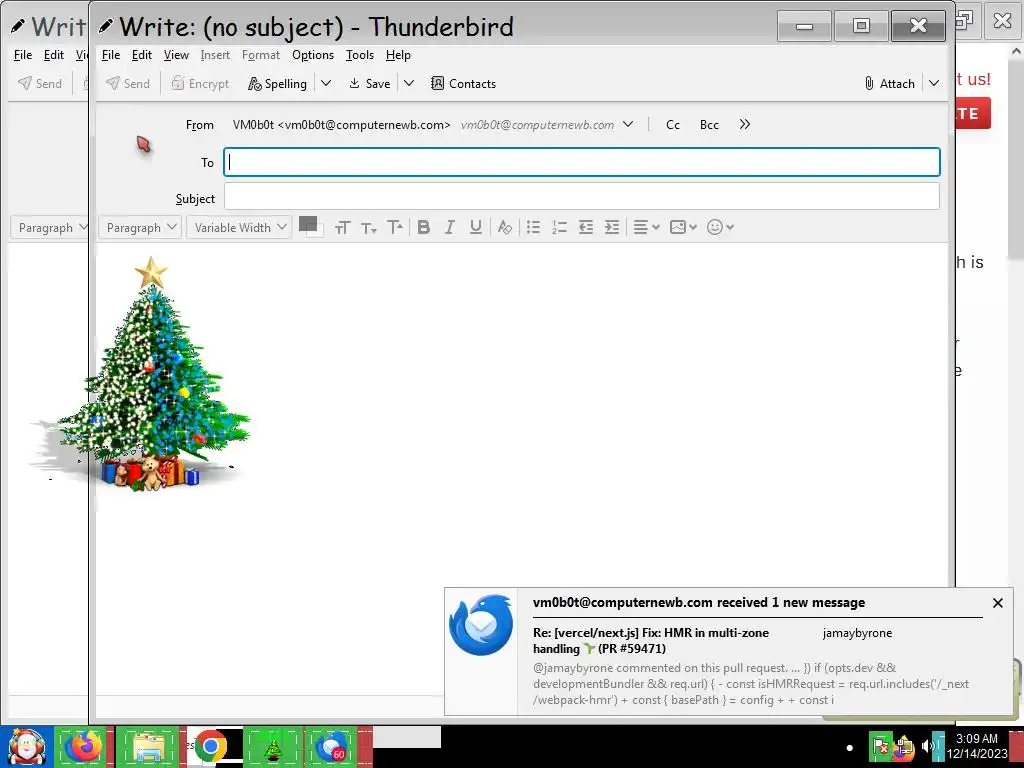Expand the Save dropdown arrow
The width and height of the screenshot is (1024, 768).
click(x=409, y=84)
